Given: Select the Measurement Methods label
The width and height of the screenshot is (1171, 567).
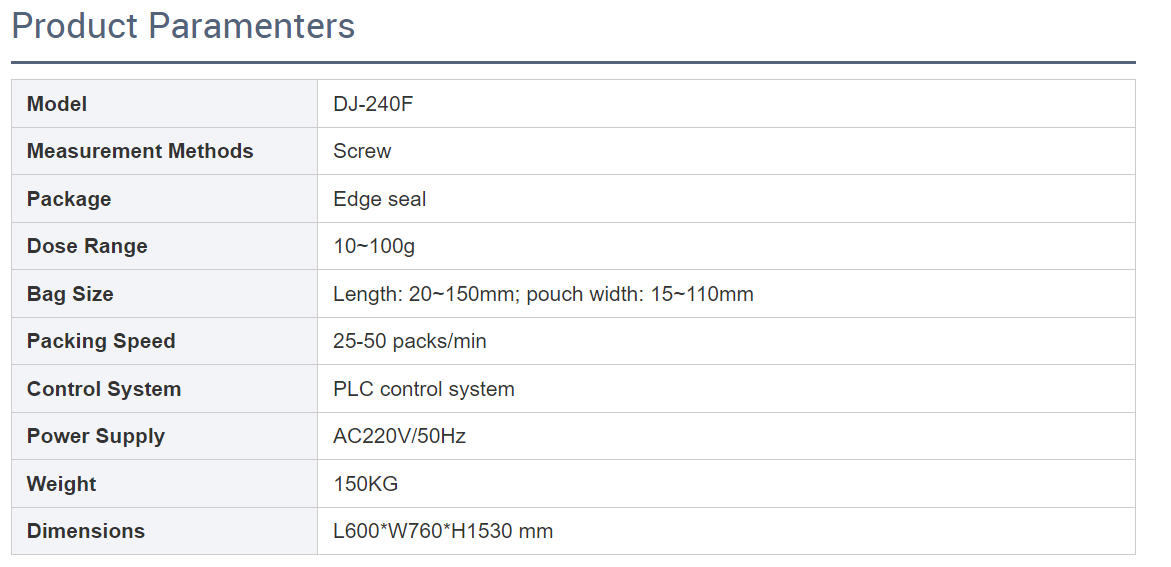Looking at the screenshot, I should pyautogui.click(x=140, y=151).
